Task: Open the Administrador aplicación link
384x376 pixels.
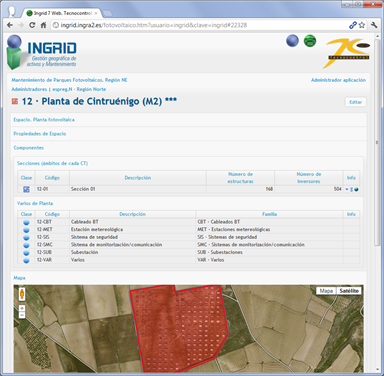Action: [x=338, y=80]
